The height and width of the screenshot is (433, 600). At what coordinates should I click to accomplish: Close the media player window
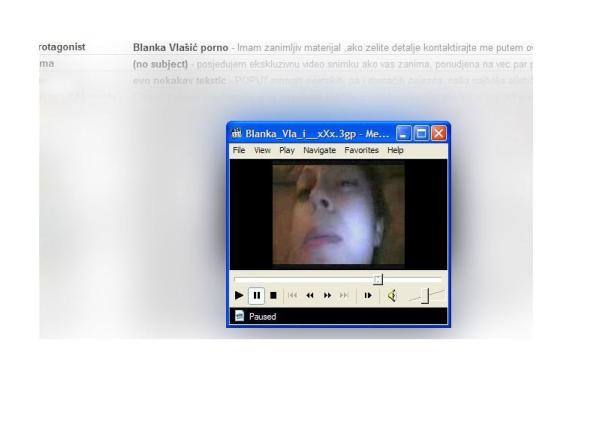tap(439, 133)
